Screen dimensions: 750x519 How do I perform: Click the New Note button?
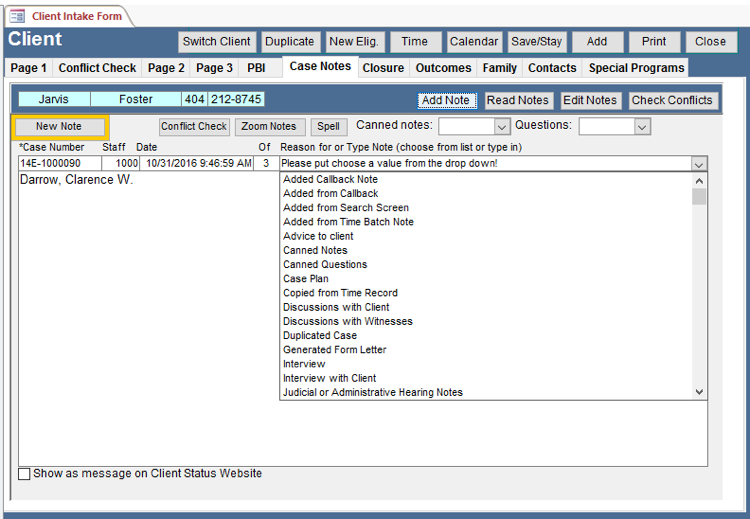point(59,127)
